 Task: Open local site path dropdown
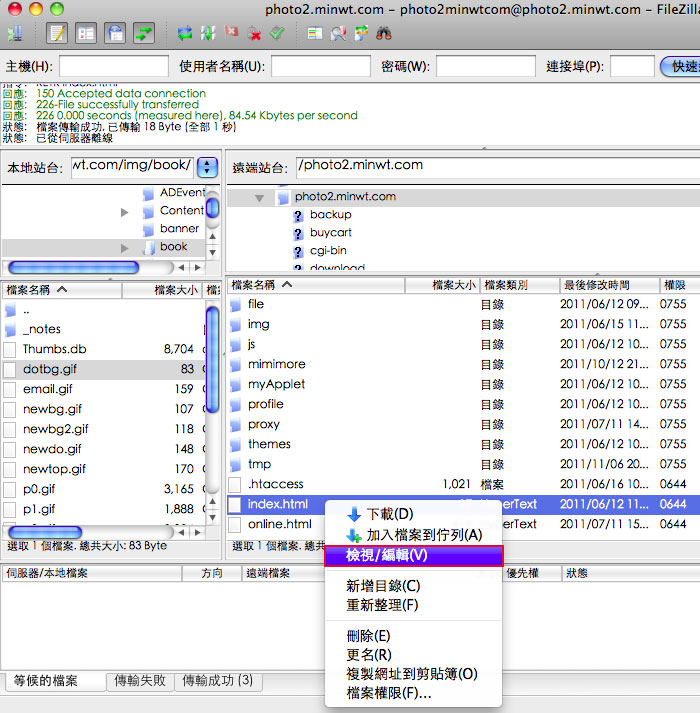coord(207,167)
